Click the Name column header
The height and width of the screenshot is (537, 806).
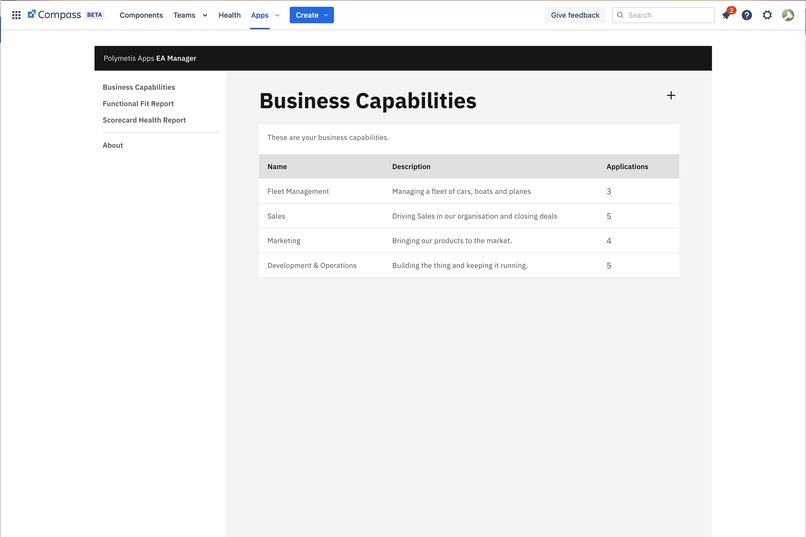(277, 166)
